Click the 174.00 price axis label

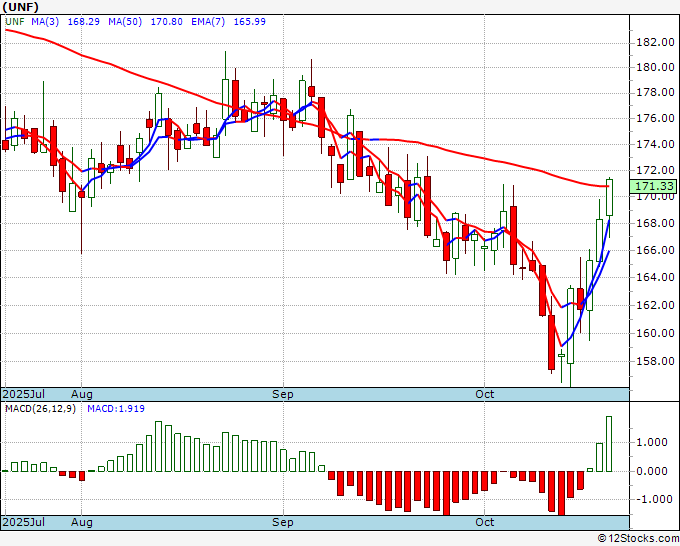coord(655,144)
